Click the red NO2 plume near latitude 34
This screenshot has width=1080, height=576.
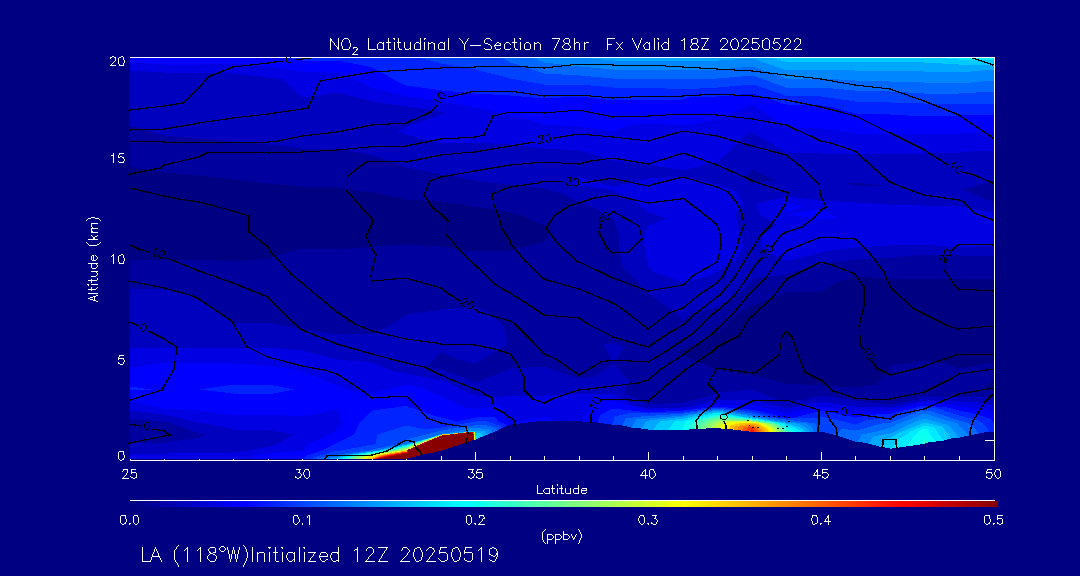click(x=441, y=442)
